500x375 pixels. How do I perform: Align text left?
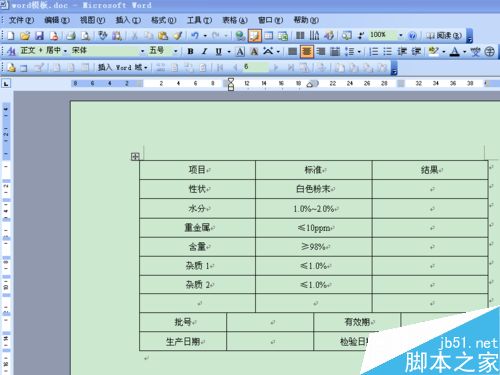(x=292, y=51)
